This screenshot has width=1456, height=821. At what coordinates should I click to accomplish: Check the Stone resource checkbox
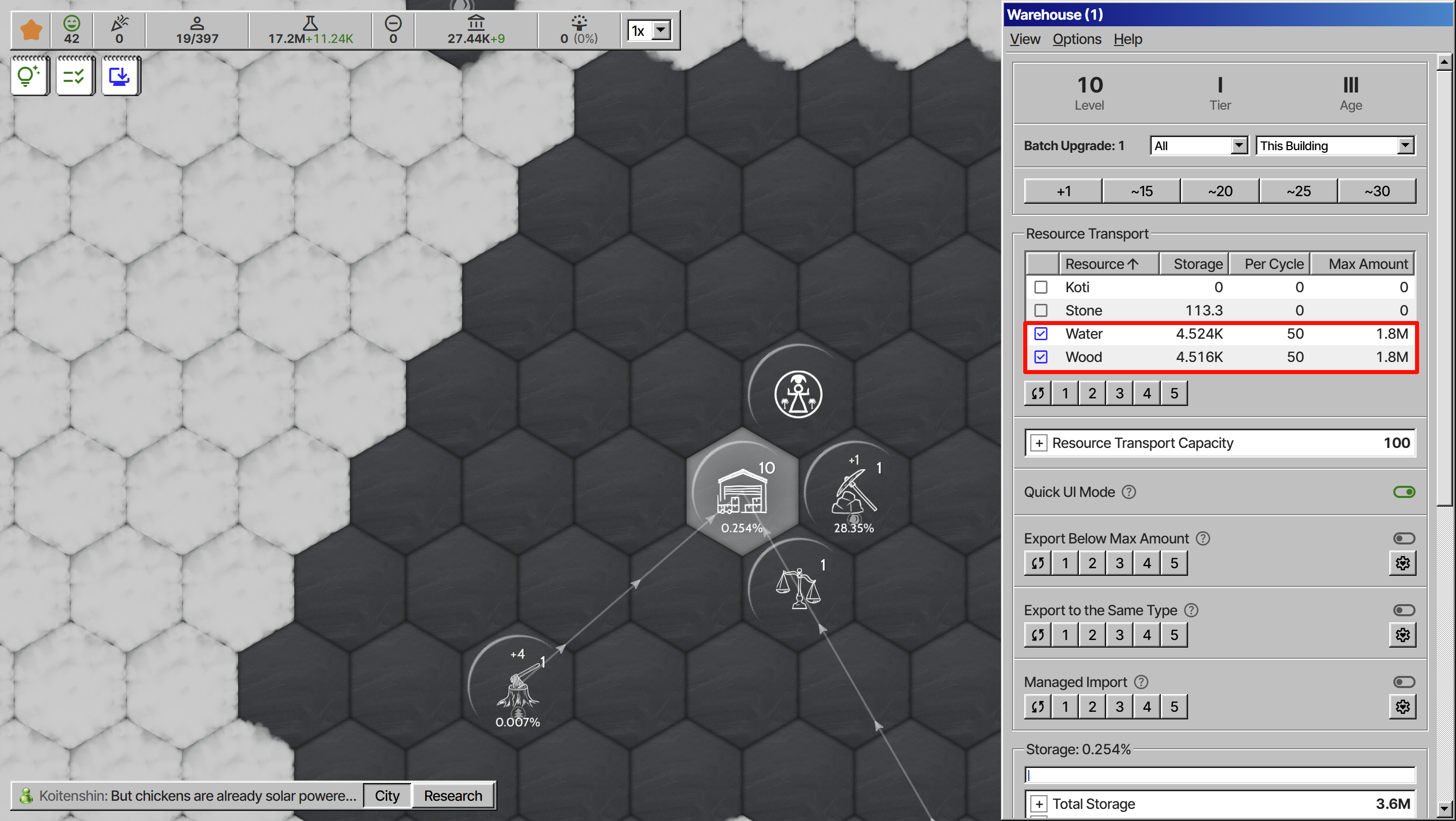click(1040, 310)
